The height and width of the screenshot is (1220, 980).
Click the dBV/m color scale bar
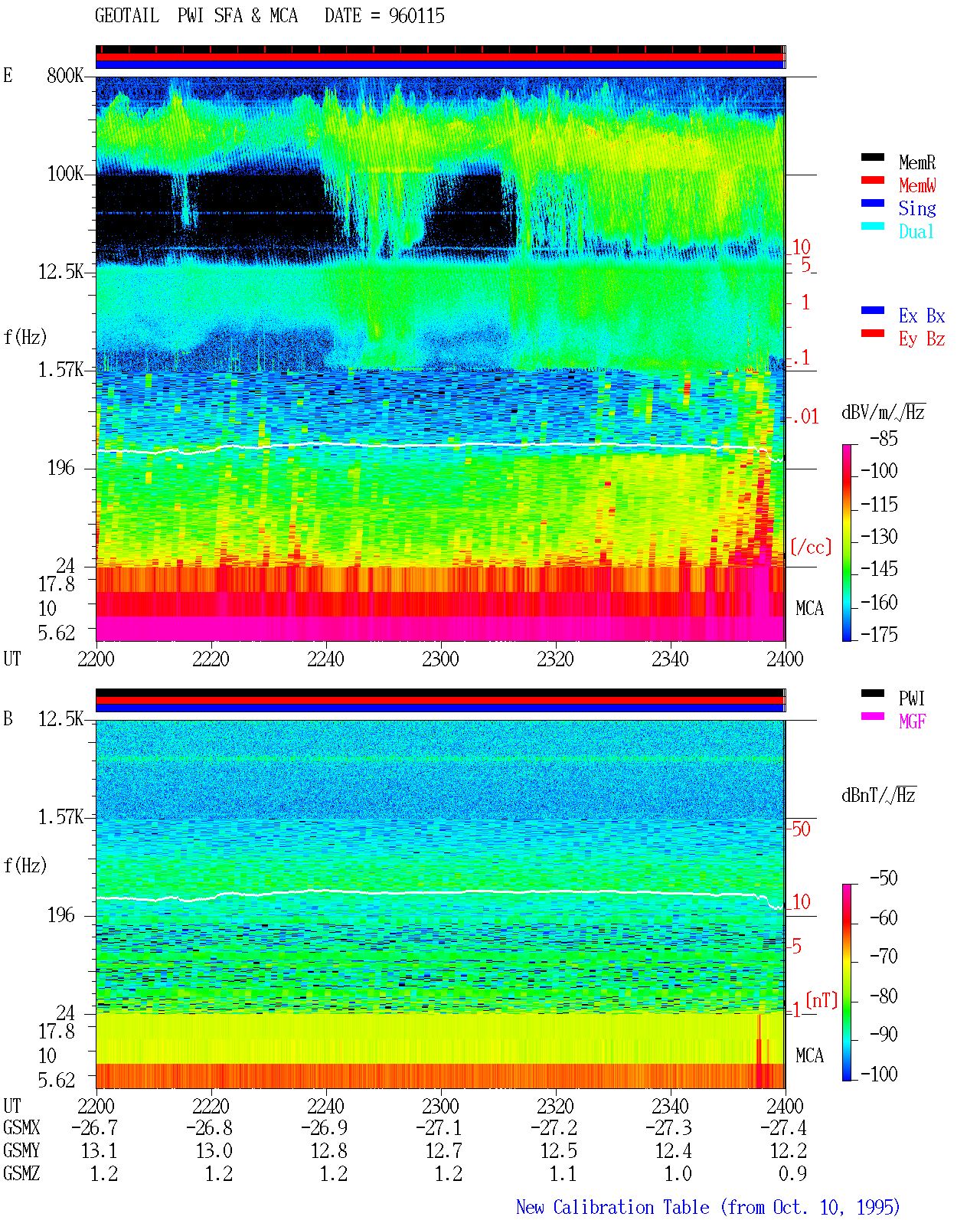tap(847, 543)
